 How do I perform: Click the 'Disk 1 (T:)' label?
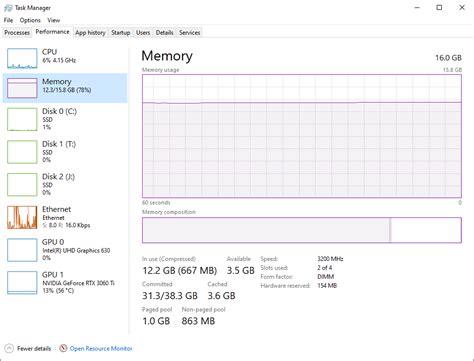coord(59,144)
